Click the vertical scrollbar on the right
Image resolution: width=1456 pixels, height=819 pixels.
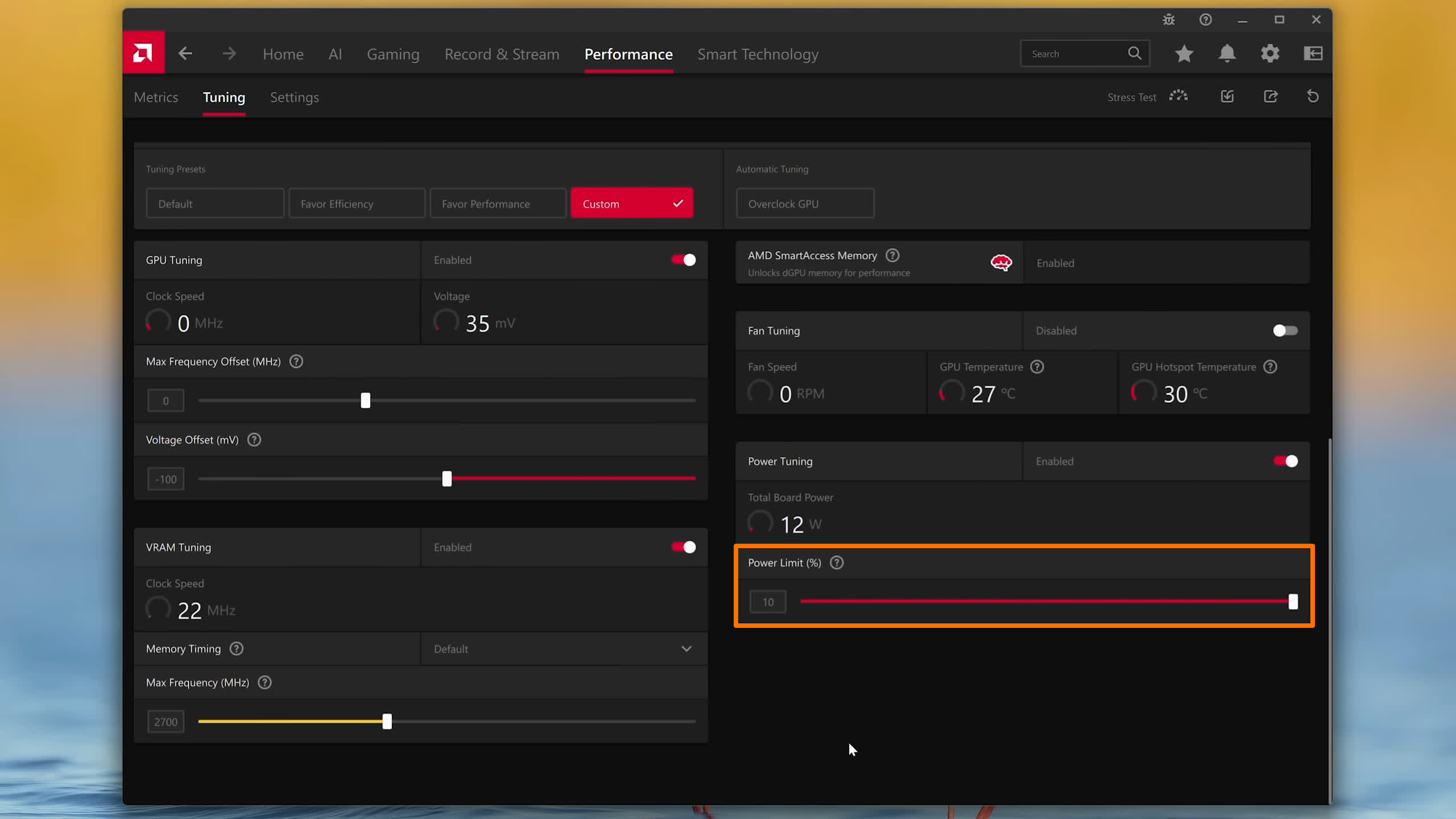1329,620
